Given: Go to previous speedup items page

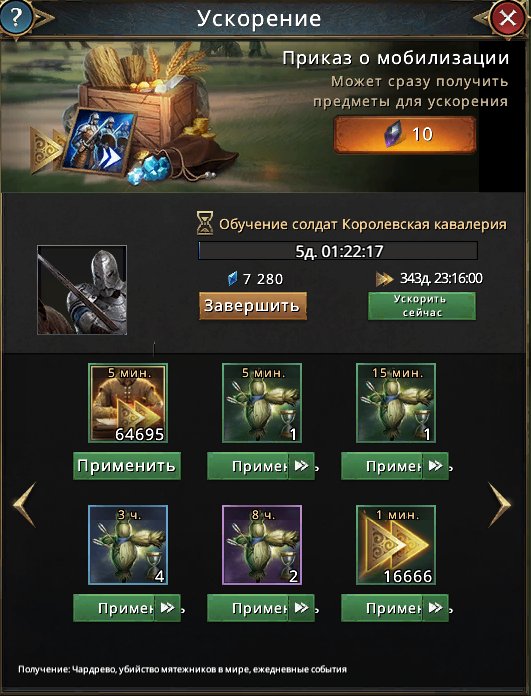Looking at the screenshot, I should click(x=24, y=505).
